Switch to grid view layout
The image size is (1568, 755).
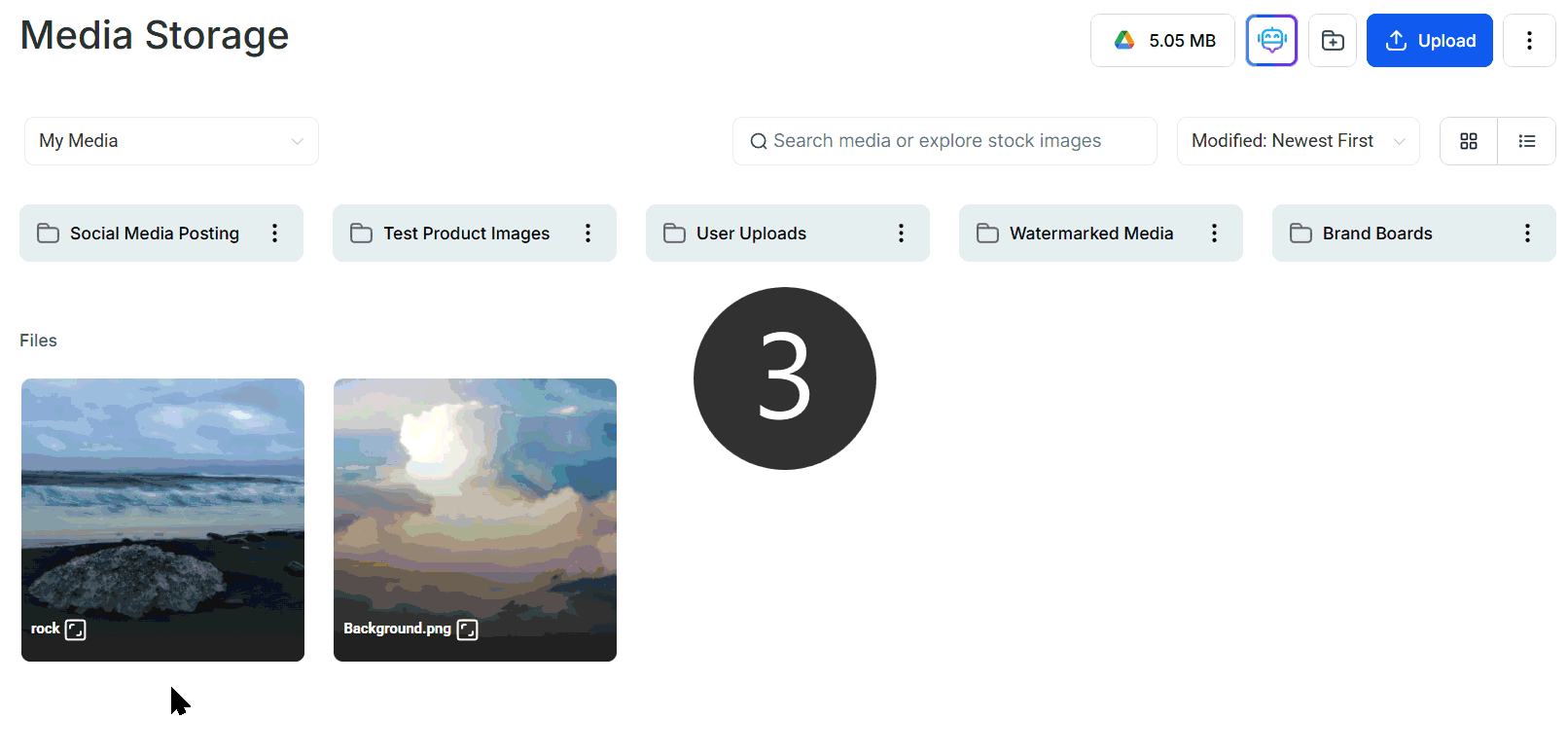[1469, 141]
